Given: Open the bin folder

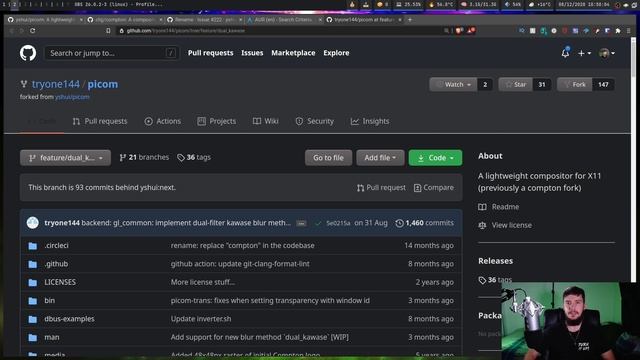Looking at the screenshot, I should click(49, 300).
